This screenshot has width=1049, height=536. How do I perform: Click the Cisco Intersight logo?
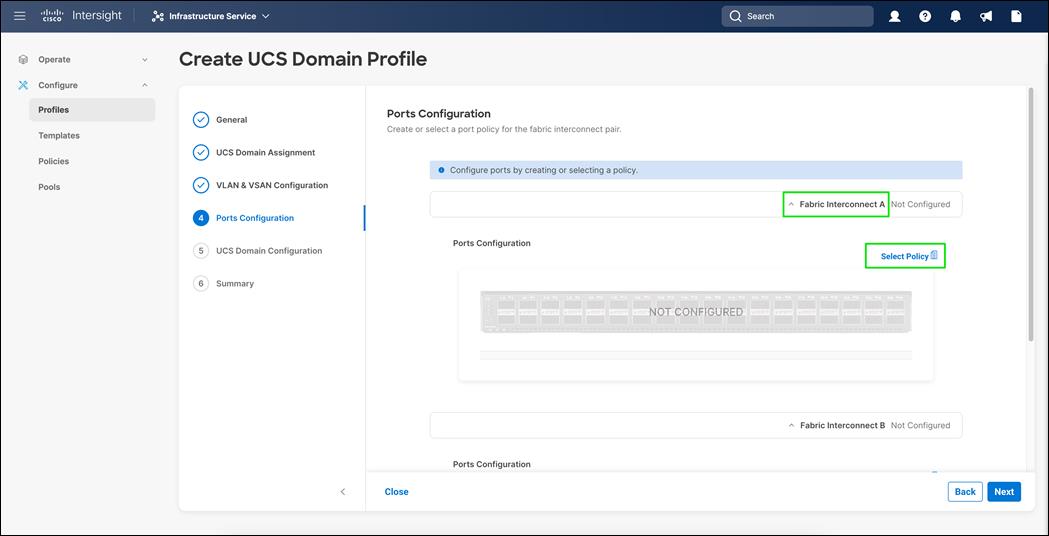[x=80, y=16]
